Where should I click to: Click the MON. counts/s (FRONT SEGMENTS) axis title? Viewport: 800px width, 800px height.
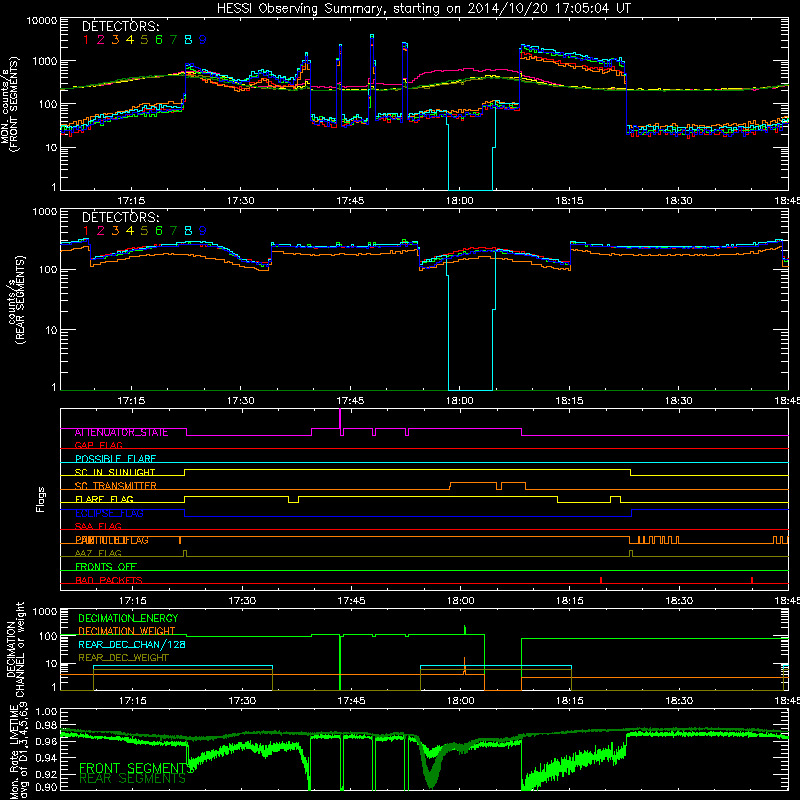coord(10,105)
